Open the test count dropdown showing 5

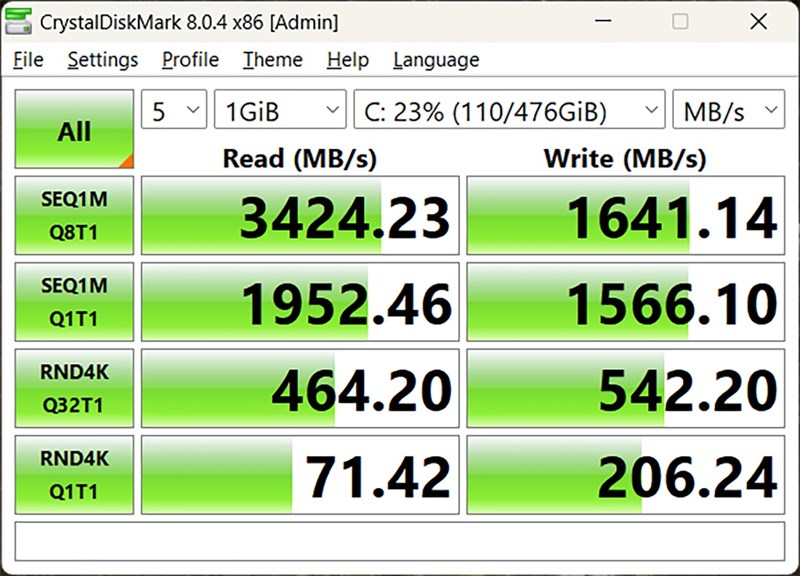[174, 109]
